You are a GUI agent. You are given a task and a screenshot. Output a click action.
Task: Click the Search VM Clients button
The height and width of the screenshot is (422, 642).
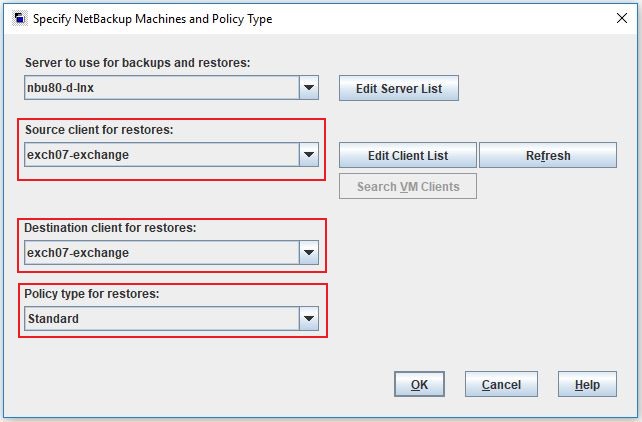point(407,186)
